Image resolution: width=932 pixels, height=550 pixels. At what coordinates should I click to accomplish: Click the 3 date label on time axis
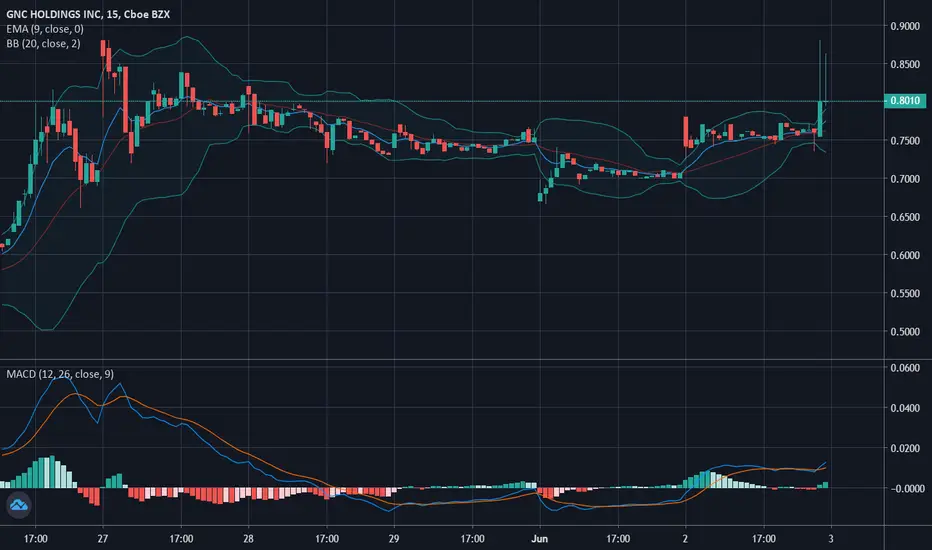pos(831,539)
